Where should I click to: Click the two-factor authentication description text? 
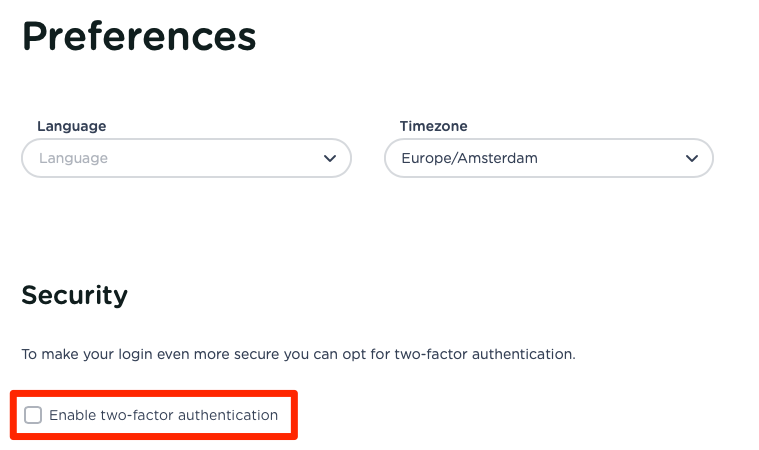point(298,354)
